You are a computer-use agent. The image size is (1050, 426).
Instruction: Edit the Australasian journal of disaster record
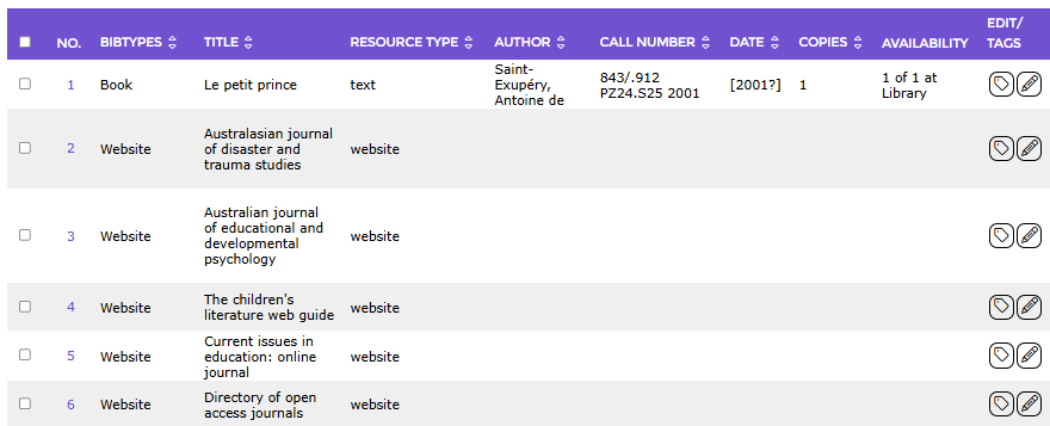(1029, 149)
